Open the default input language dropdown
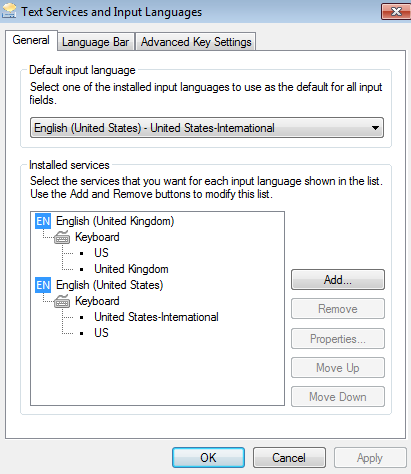This screenshot has width=411, height=474. tap(207, 128)
